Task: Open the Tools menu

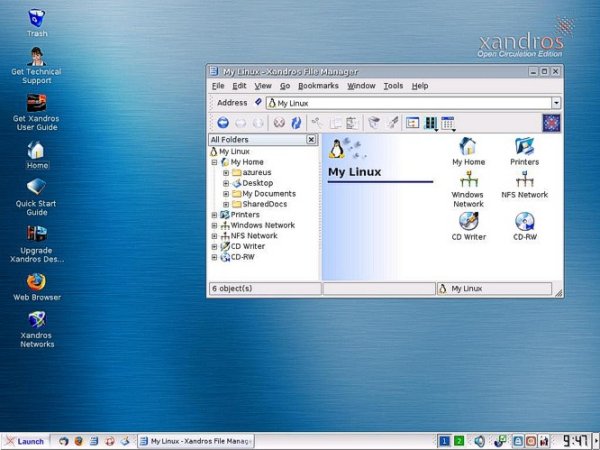Action: click(x=393, y=86)
